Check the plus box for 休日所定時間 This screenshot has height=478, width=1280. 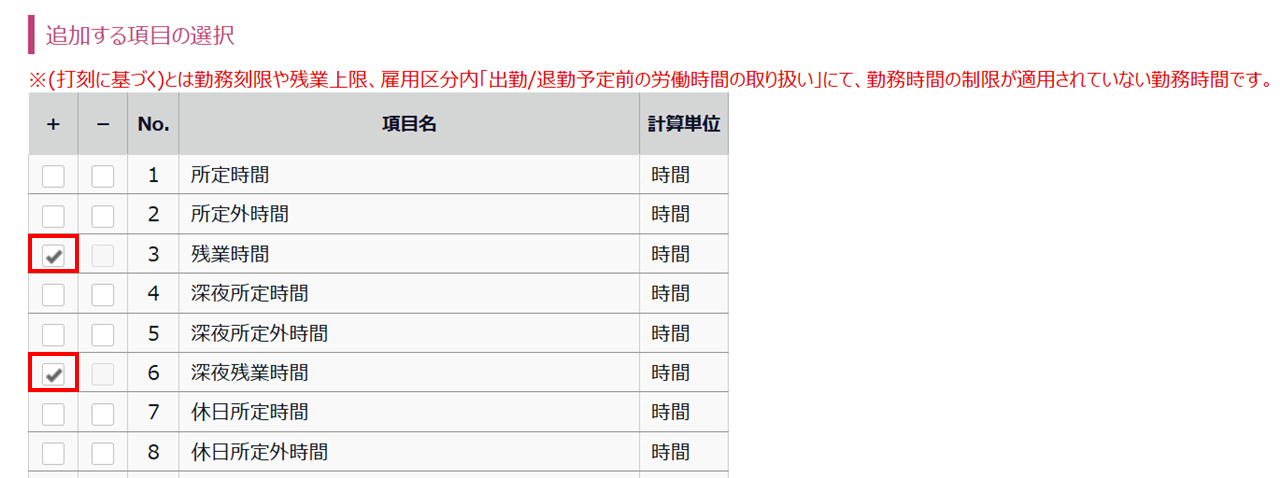pos(53,413)
